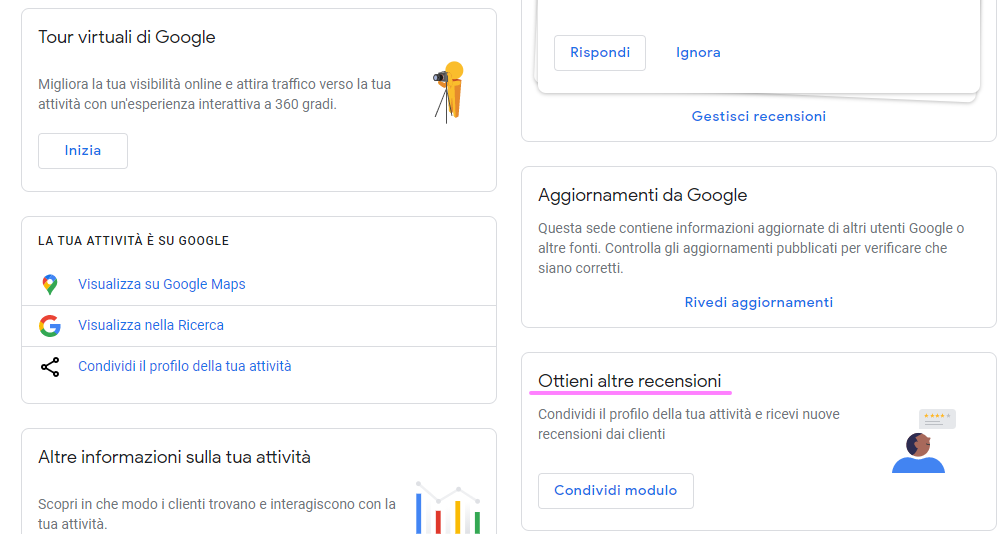The height and width of the screenshot is (534, 1000).
Task: Click the share icon beside Condividi il profilo
Action: click(x=50, y=367)
